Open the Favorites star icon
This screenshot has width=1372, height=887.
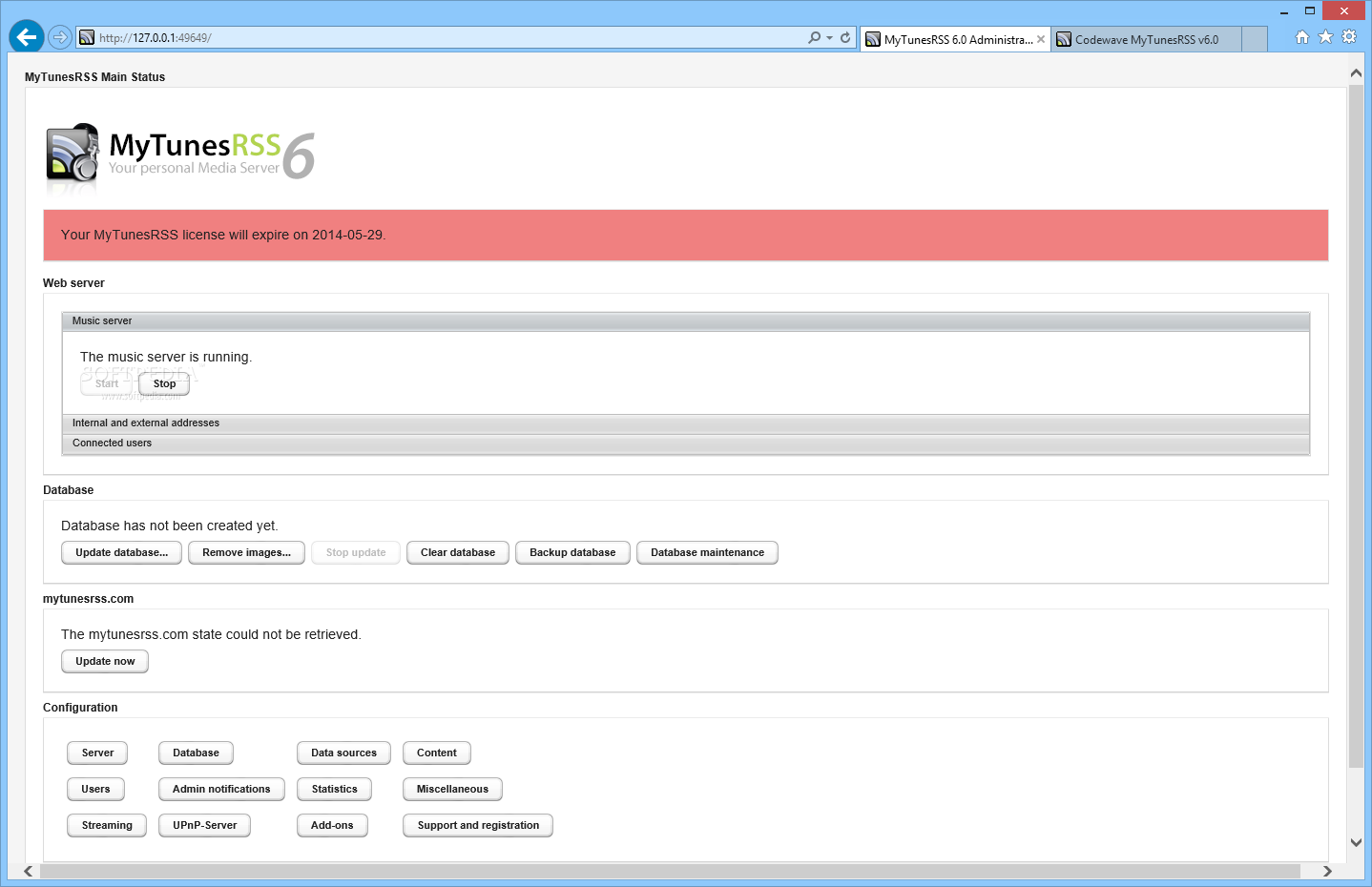coord(1325,37)
